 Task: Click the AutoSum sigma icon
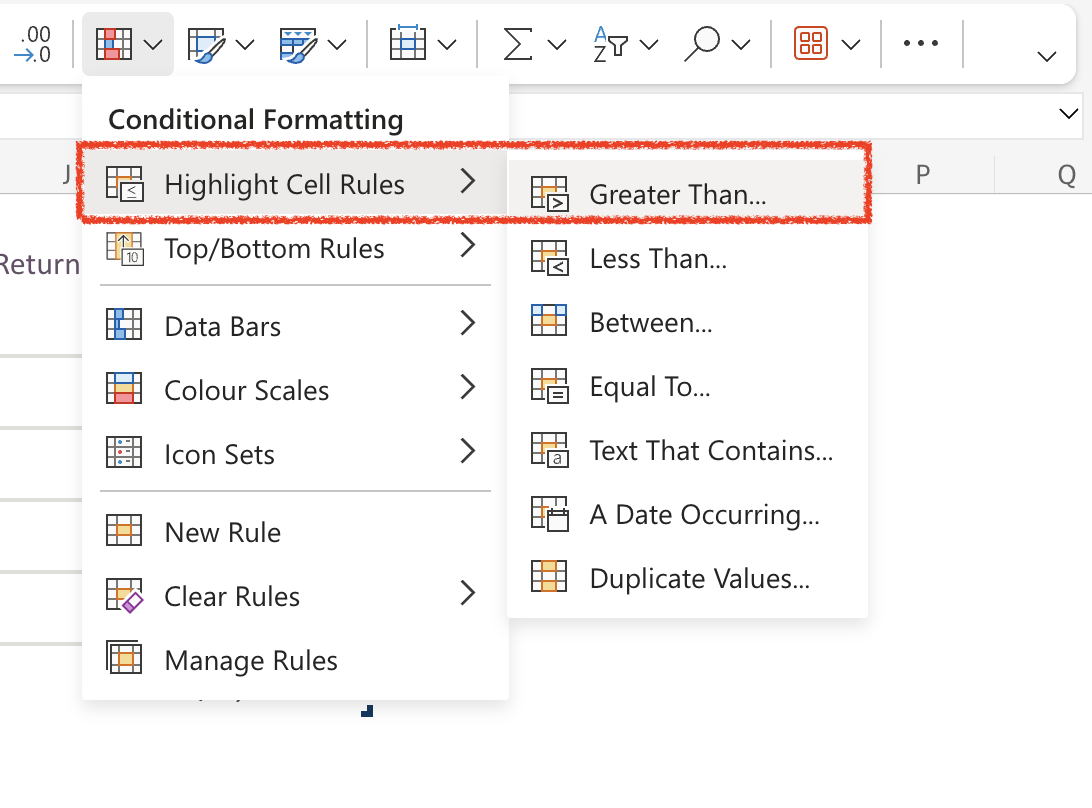(x=516, y=44)
